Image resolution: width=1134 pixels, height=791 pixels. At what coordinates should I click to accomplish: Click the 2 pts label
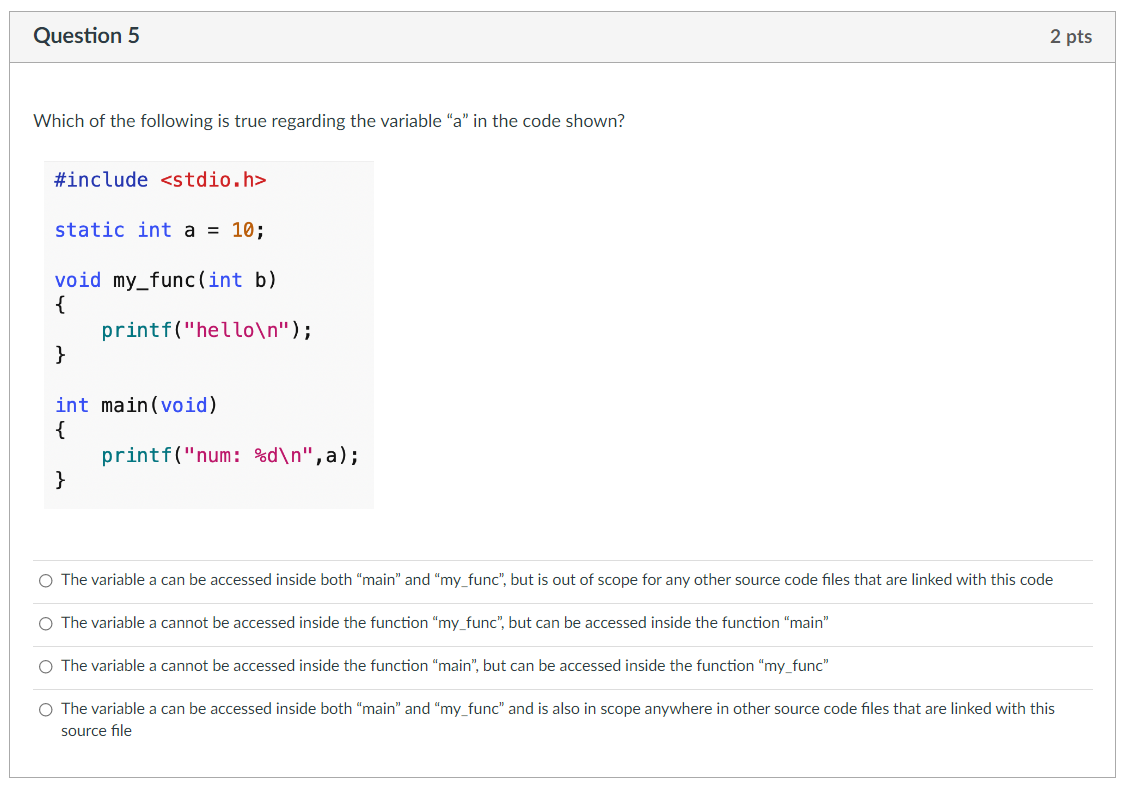click(1071, 35)
